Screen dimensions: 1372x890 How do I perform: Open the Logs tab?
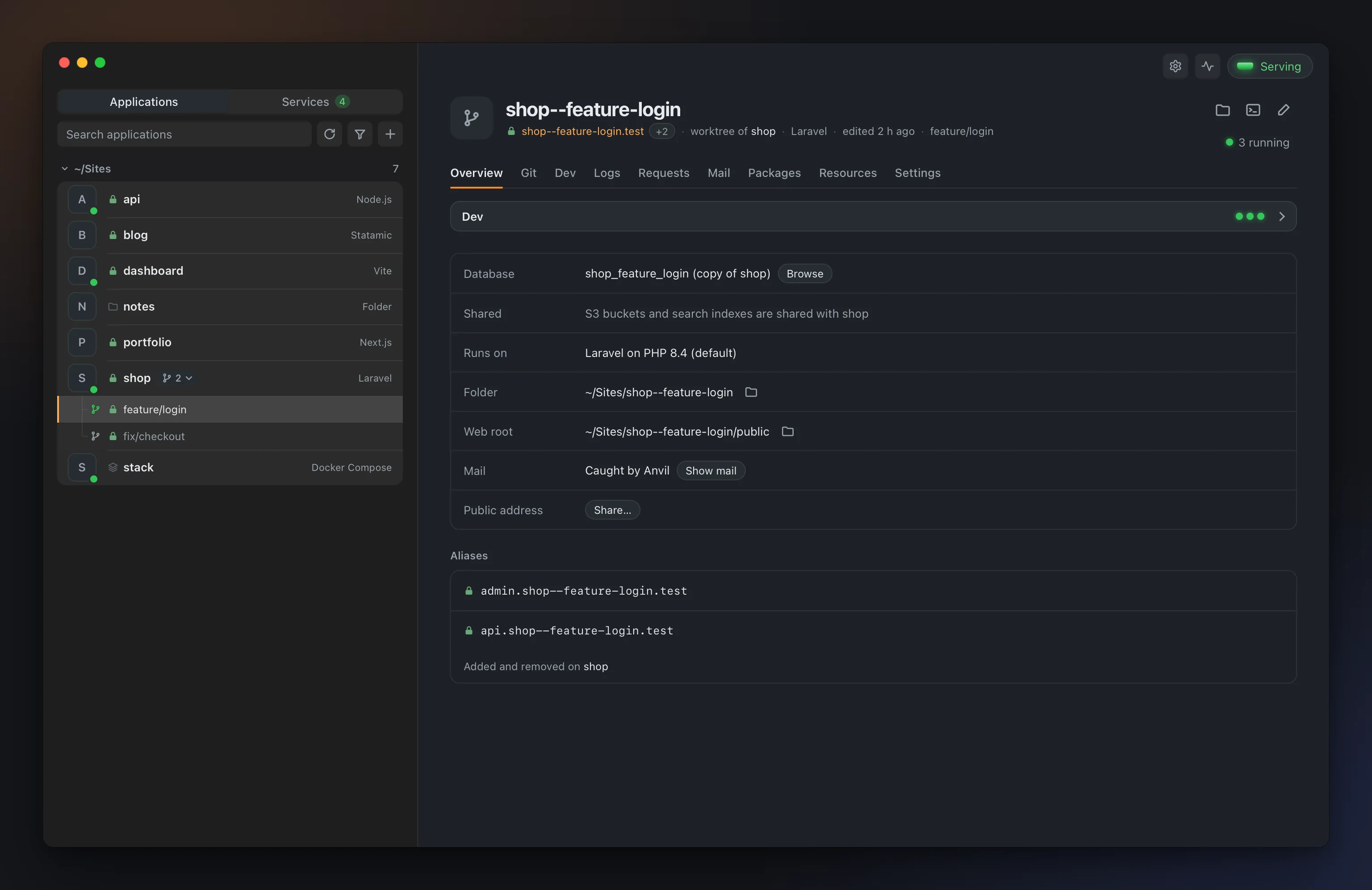click(607, 173)
